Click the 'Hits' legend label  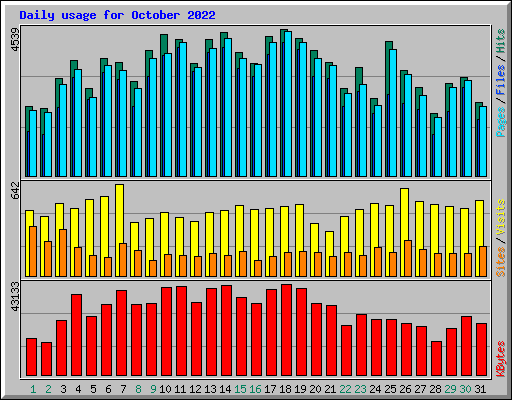tap(501, 41)
